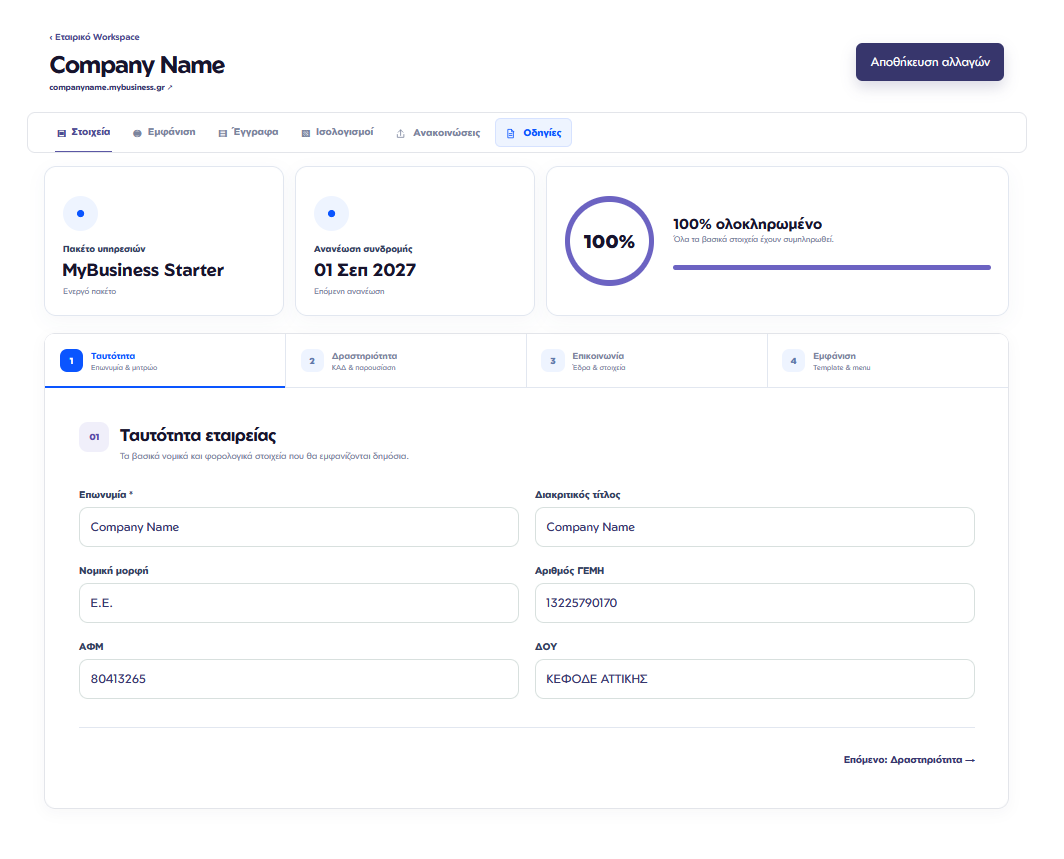Click the 100% circular progress indicator
This screenshot has width=1064, height=859.
[x=609, y=241]
